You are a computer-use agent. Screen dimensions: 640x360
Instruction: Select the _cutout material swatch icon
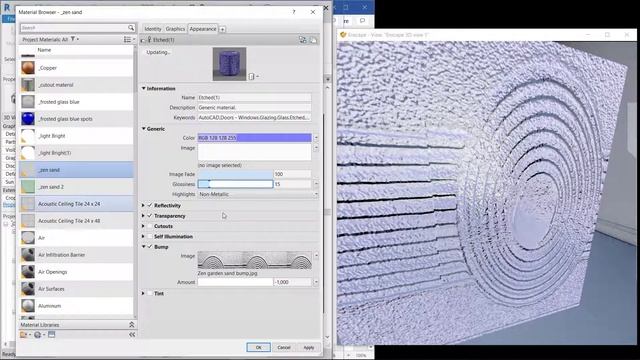(28, 85)
